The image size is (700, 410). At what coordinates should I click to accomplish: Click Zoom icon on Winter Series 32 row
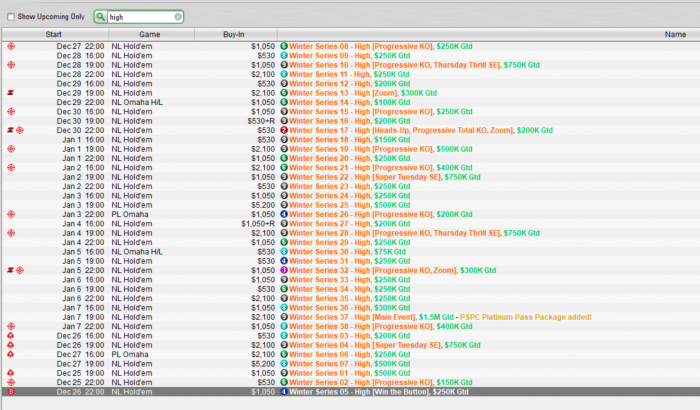coord(11,271)
